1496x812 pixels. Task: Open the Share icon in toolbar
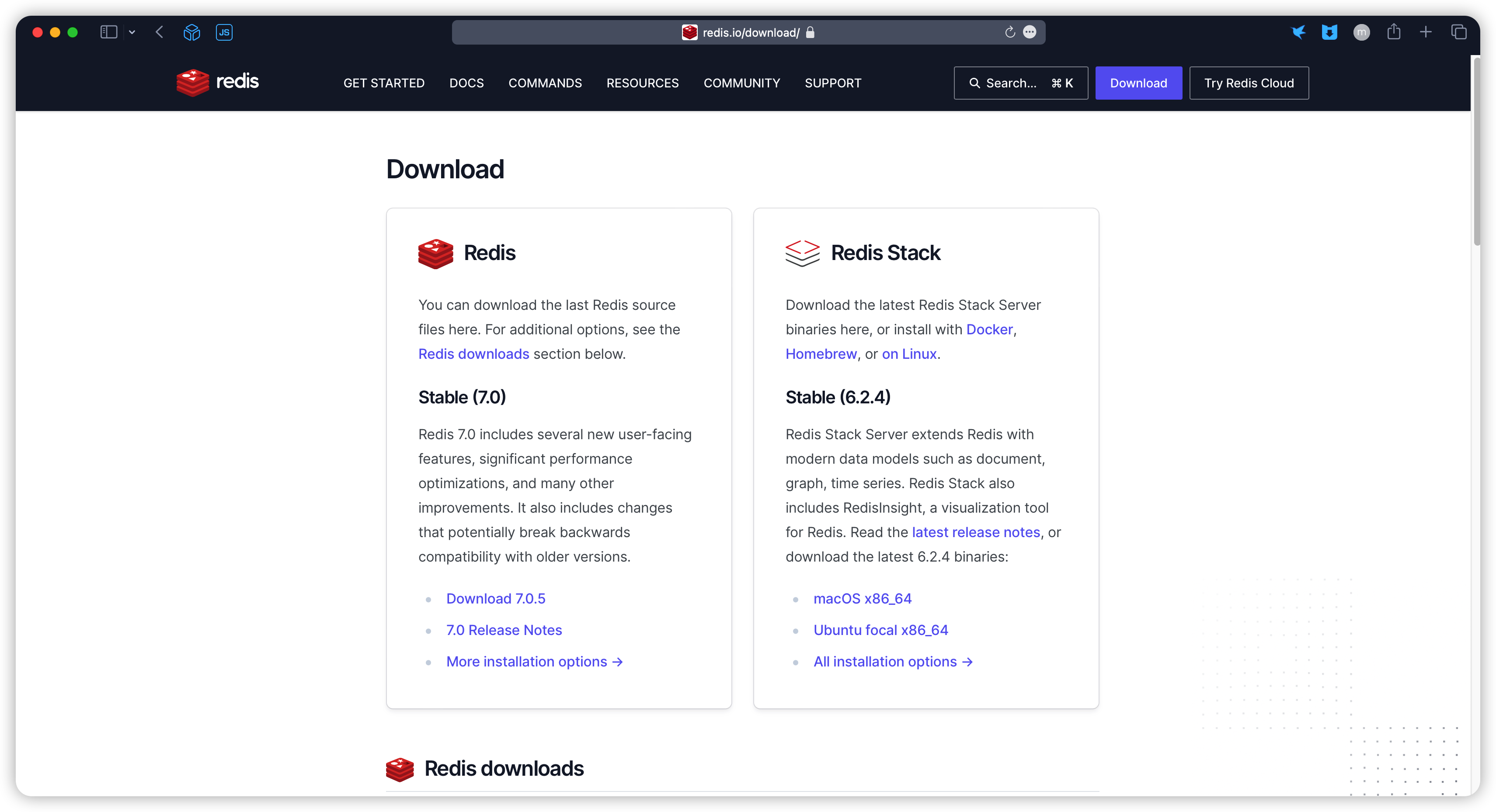tap(1394, 31)
